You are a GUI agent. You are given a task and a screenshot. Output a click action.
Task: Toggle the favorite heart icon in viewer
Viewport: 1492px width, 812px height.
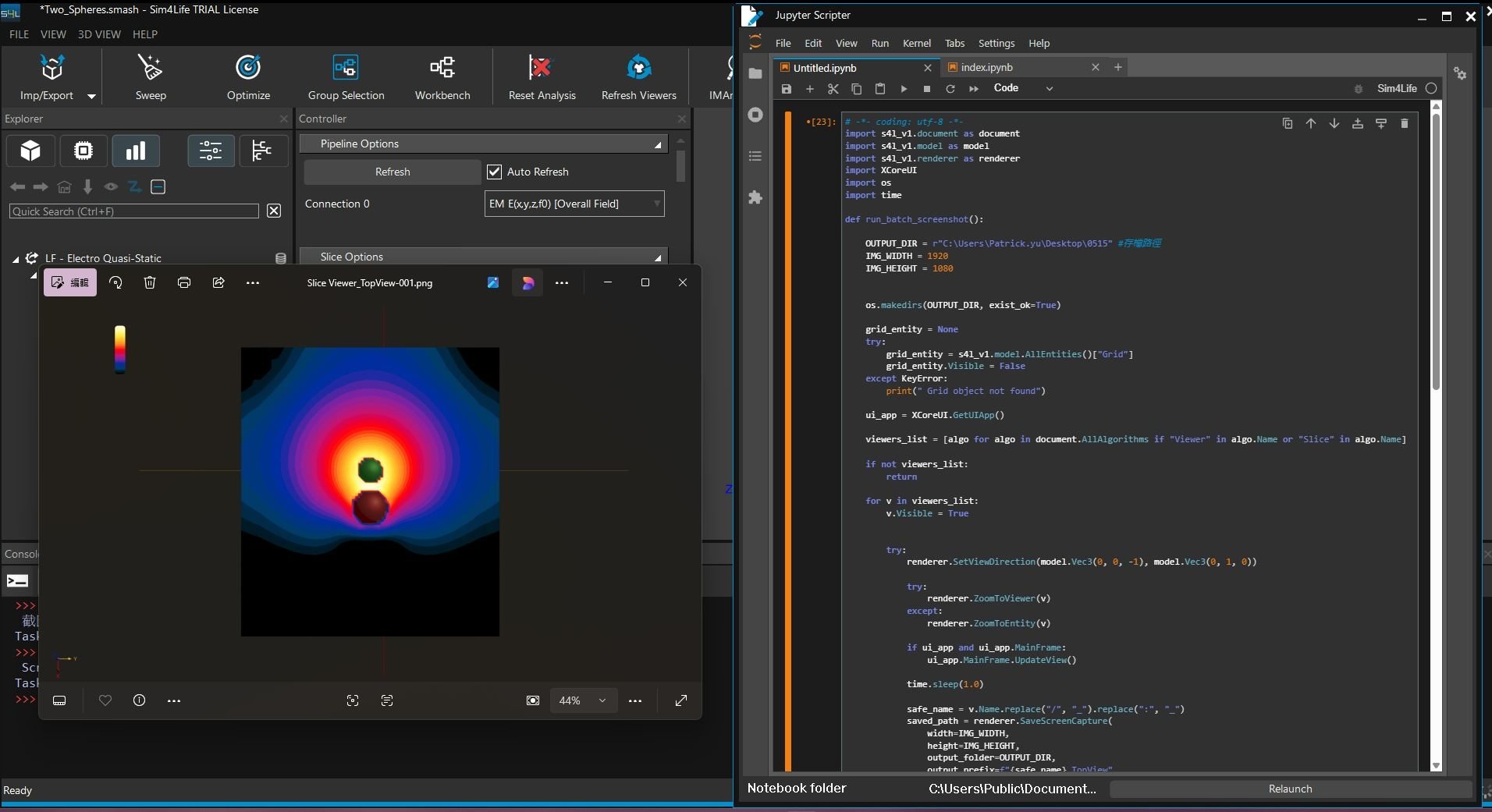[x=105, y=700]
